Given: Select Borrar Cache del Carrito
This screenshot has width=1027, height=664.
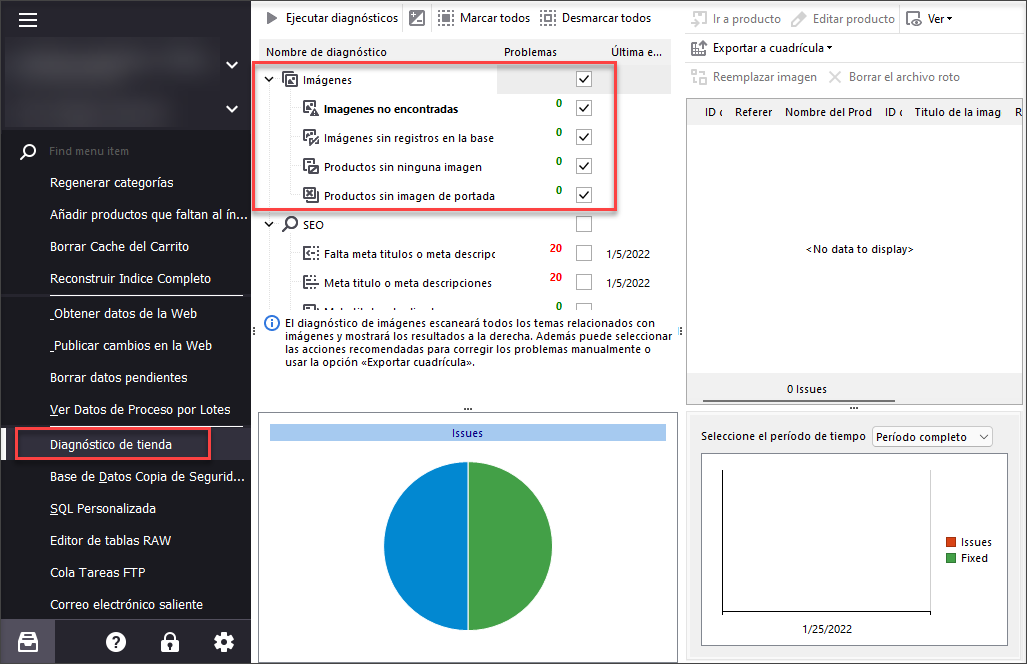Looking at the screenshot, I should pyautogui.click(x=119, y=247).
